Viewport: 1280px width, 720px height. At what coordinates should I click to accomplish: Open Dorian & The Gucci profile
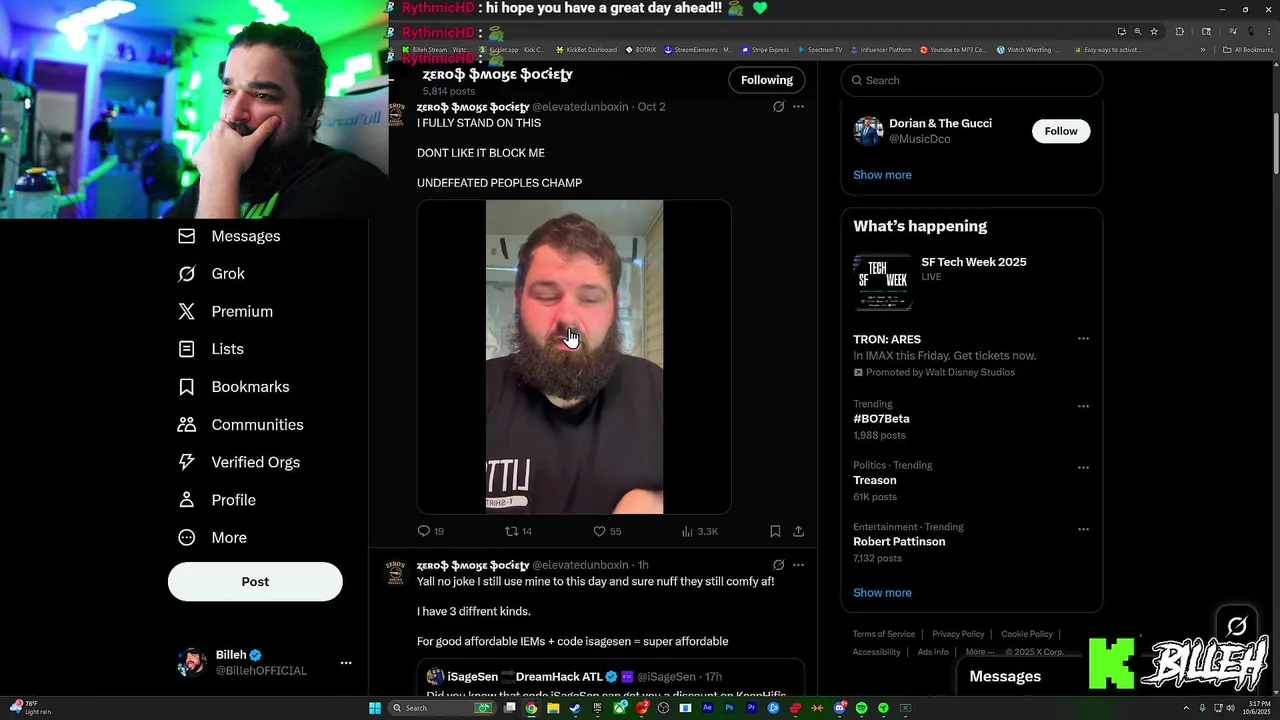coord(940,123)
